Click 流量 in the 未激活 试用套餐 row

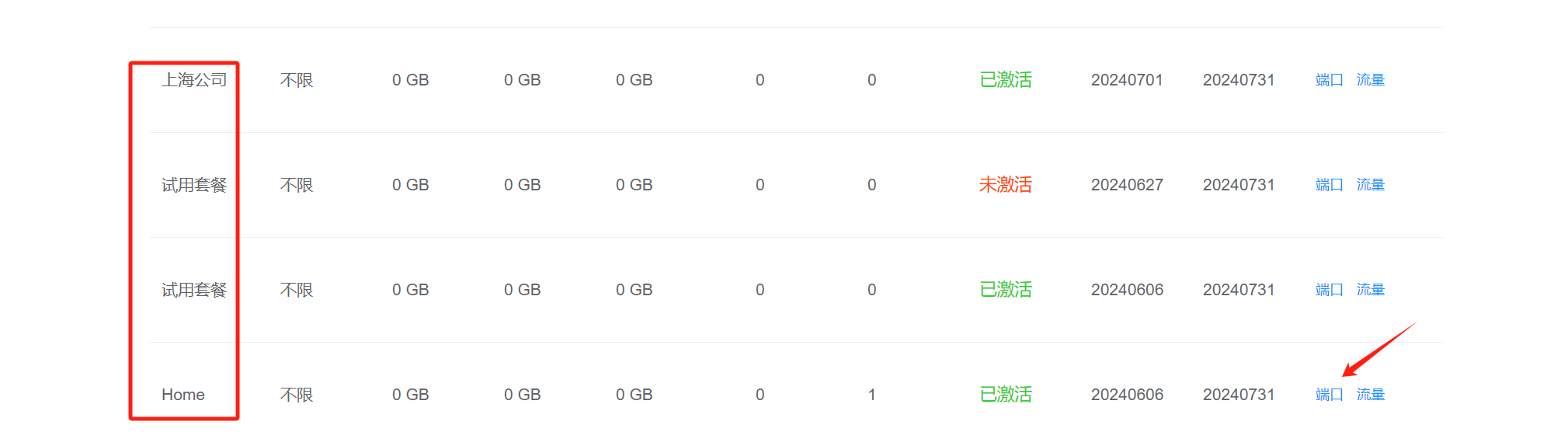click(x=1370, y=185)
